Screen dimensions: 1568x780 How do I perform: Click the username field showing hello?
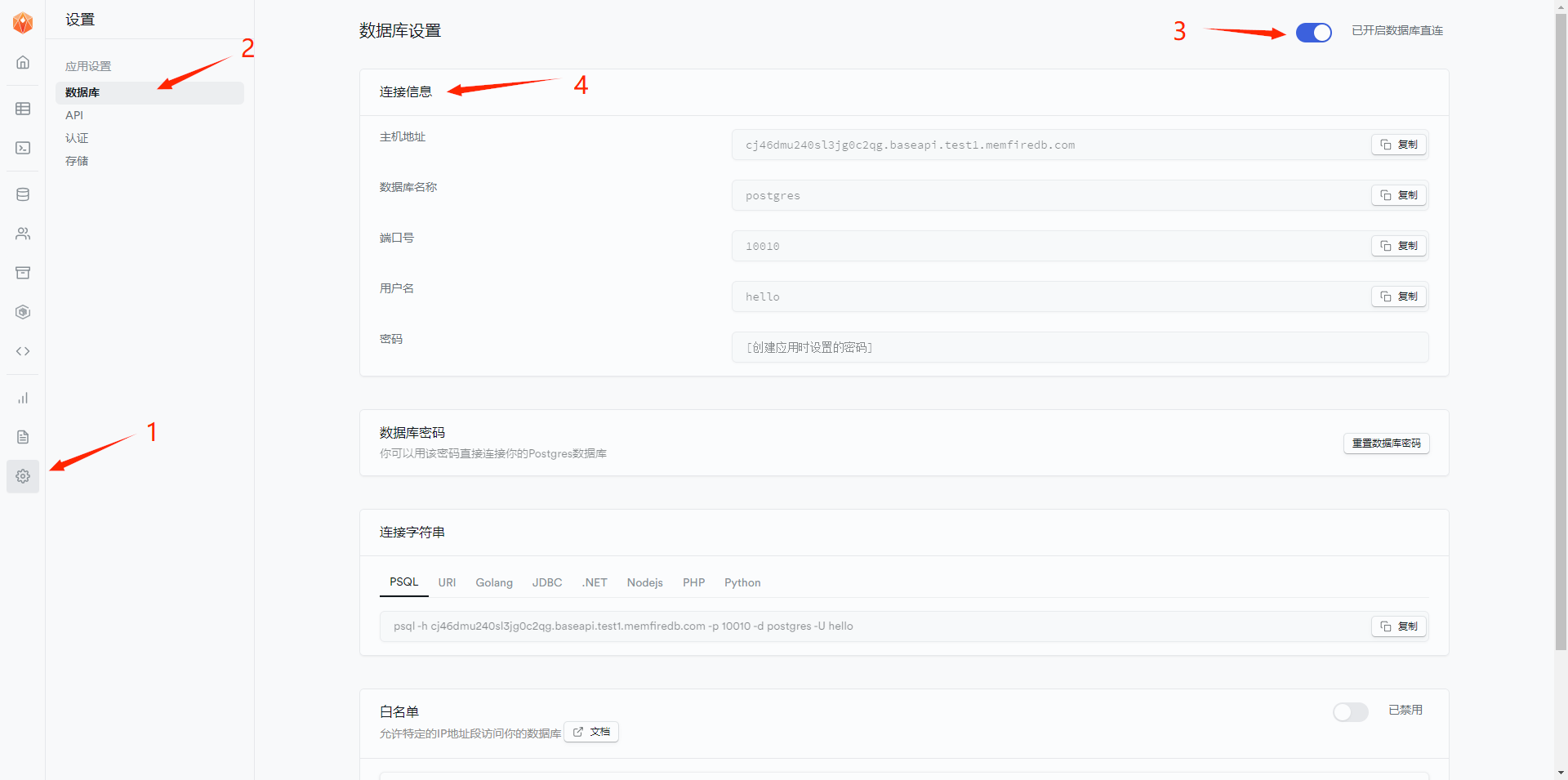[x=1080, y=296]
